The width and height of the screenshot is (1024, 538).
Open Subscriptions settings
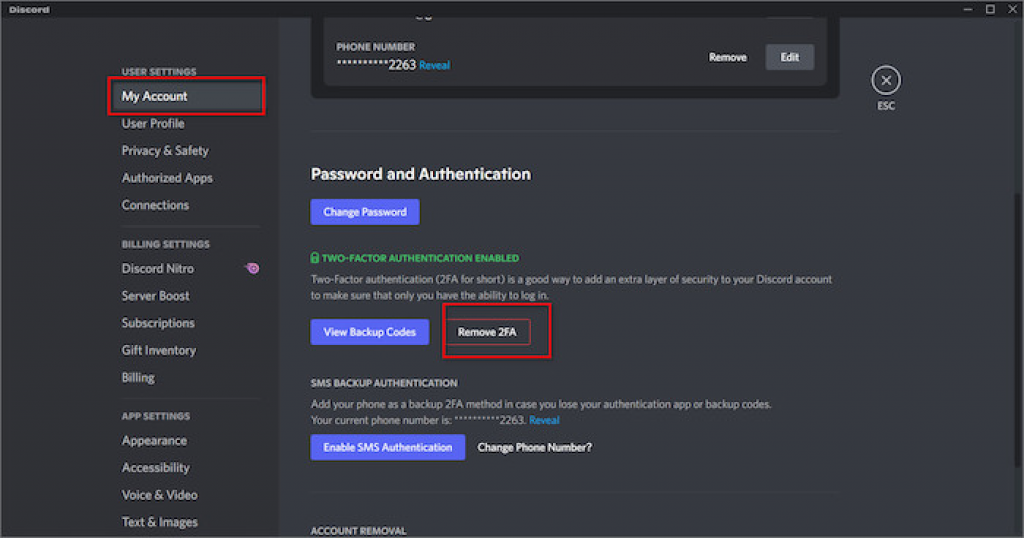[x=158, y=323]
